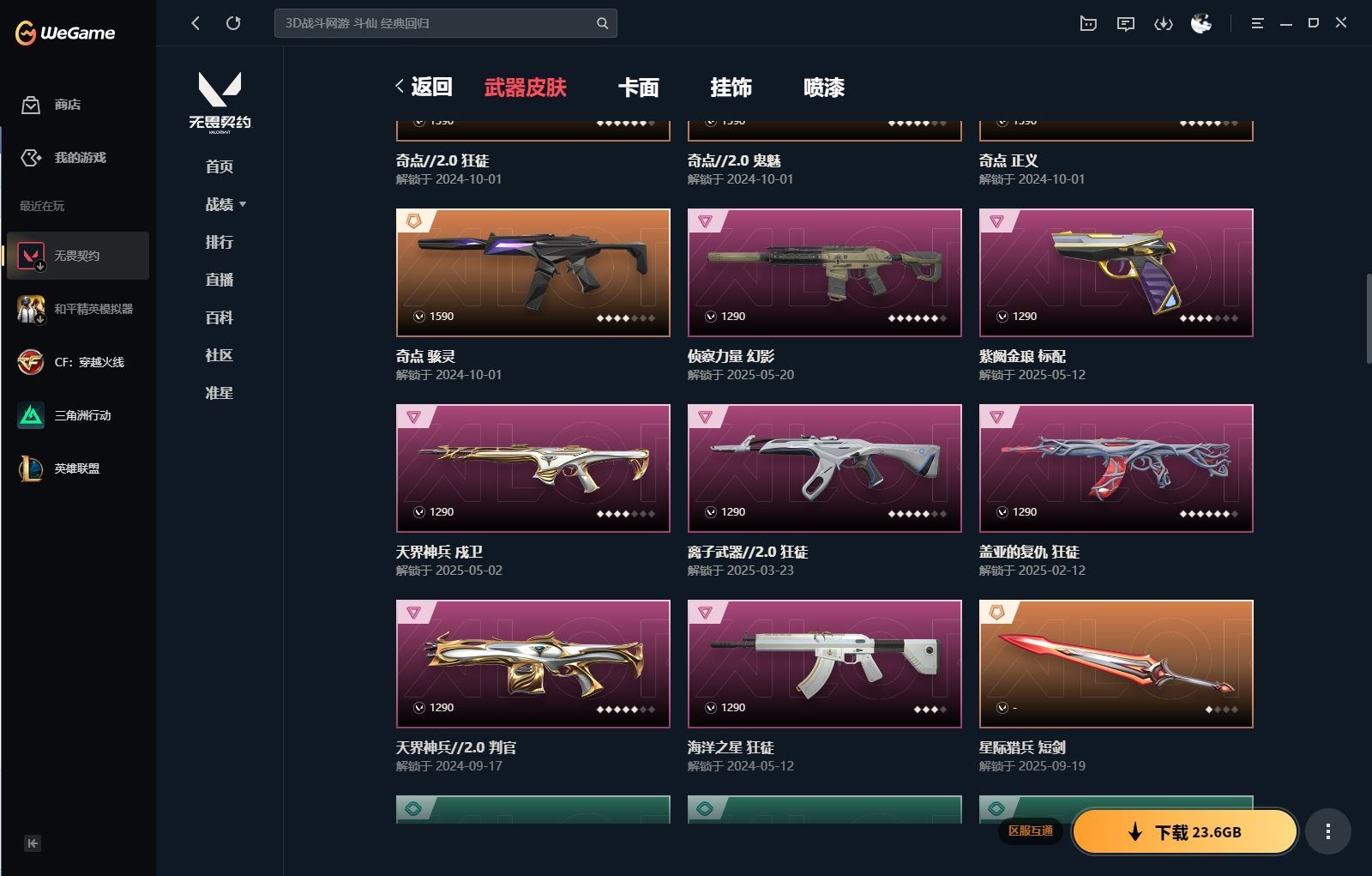Open the download manager icon

[1164, 23]
